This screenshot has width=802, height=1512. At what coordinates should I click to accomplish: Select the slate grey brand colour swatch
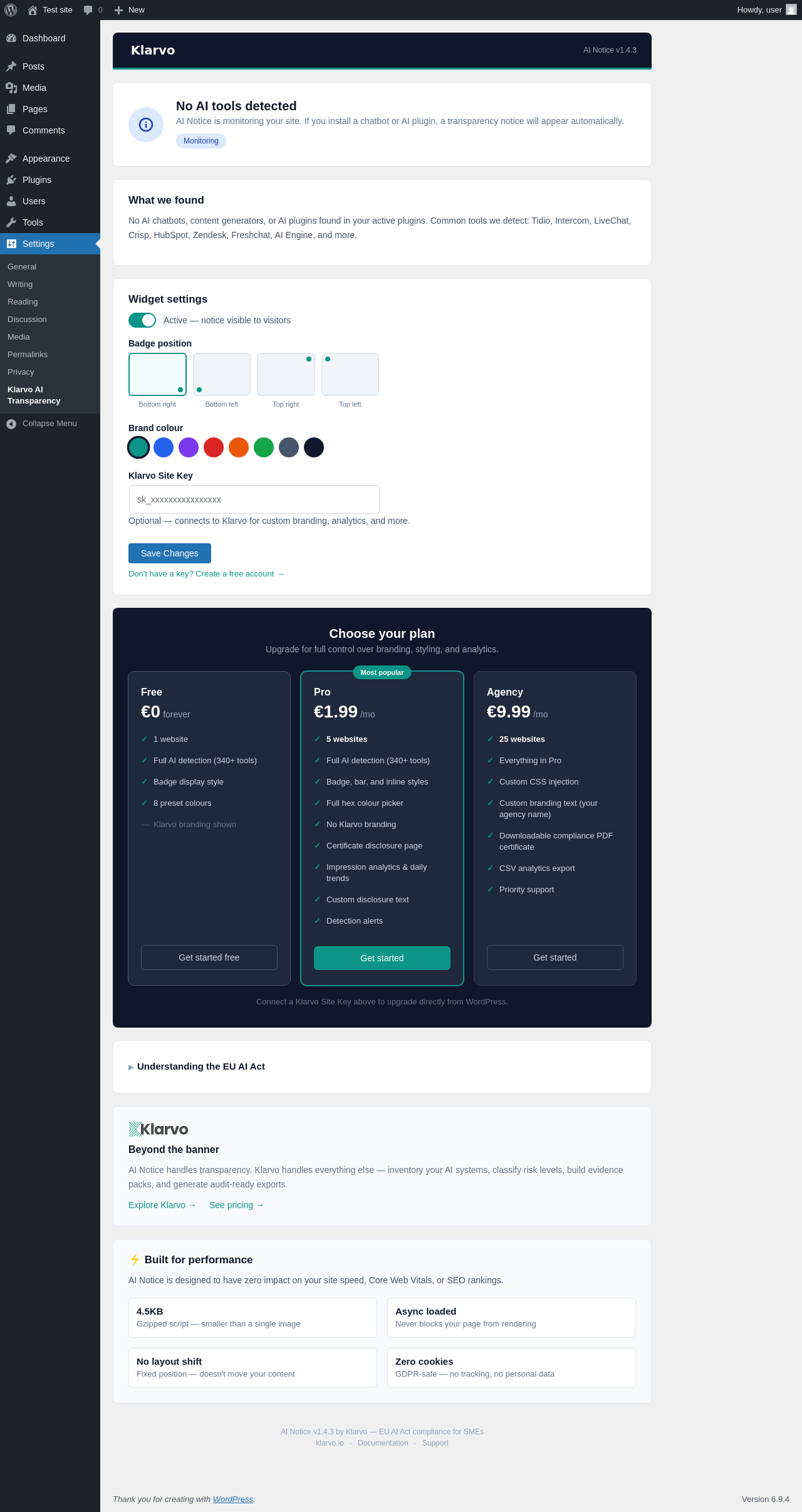click(289, 447)
